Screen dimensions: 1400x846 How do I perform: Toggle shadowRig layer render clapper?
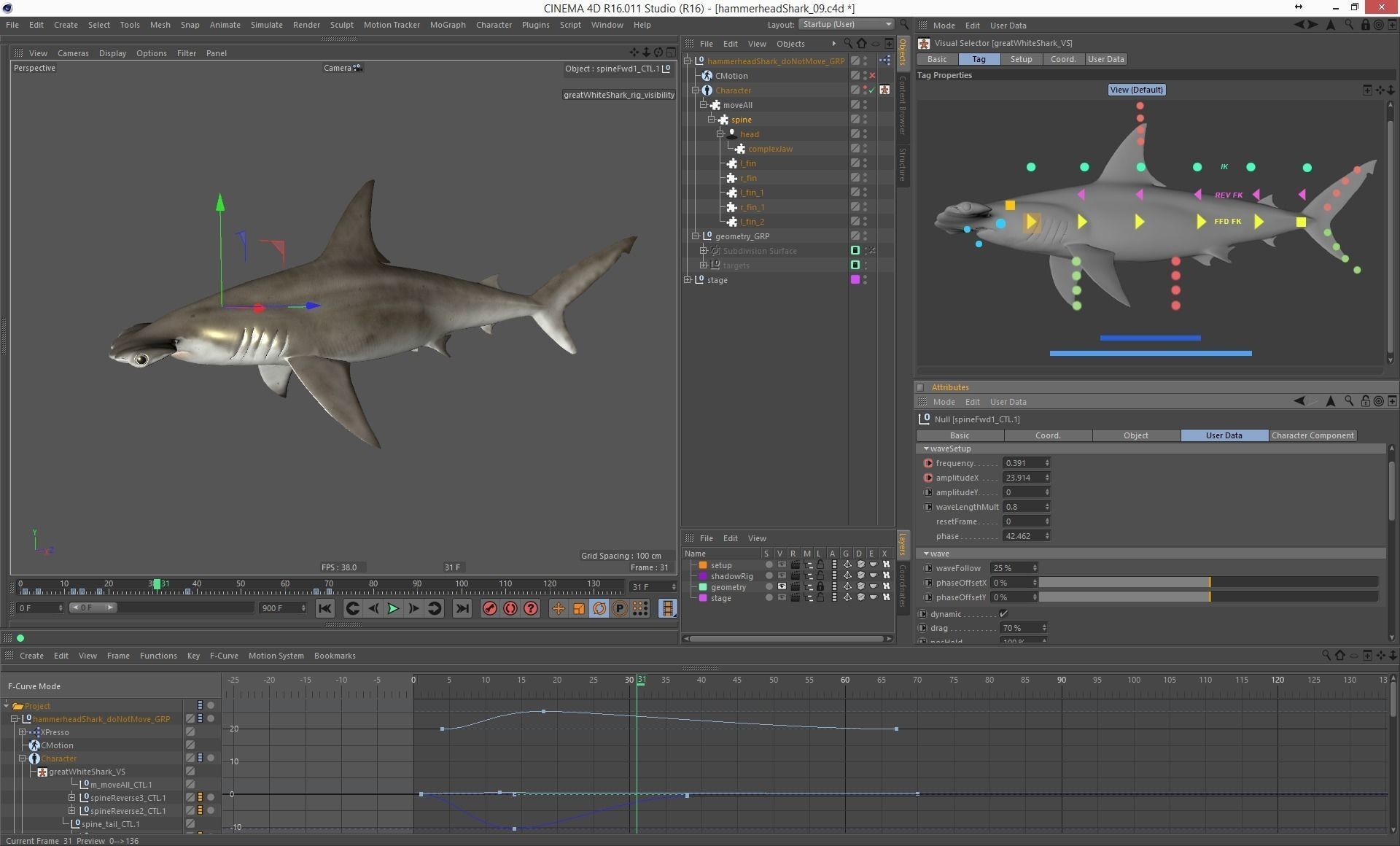pyautogui.click(x=795, y=576)
